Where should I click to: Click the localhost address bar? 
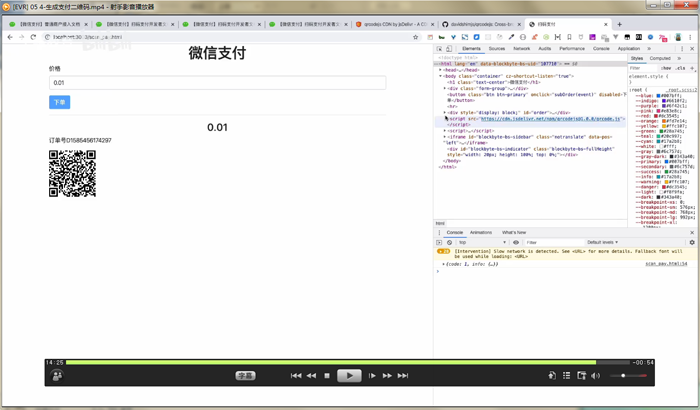click(228, 37)
